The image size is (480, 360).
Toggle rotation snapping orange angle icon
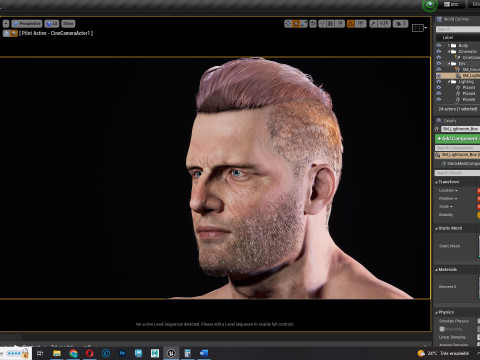coord(351,24)
